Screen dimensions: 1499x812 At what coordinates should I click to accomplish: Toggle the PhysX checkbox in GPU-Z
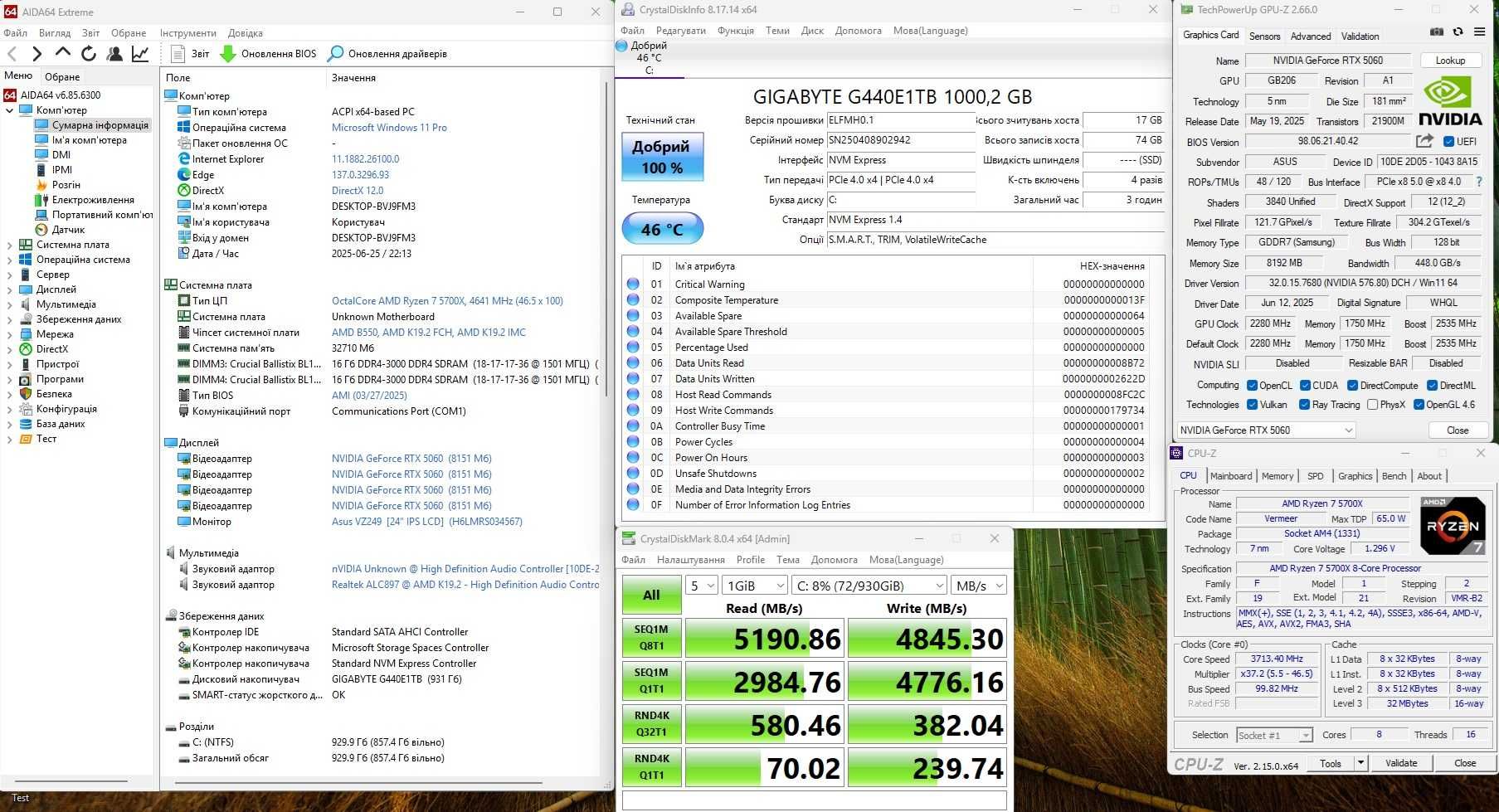coord(1372,405)
